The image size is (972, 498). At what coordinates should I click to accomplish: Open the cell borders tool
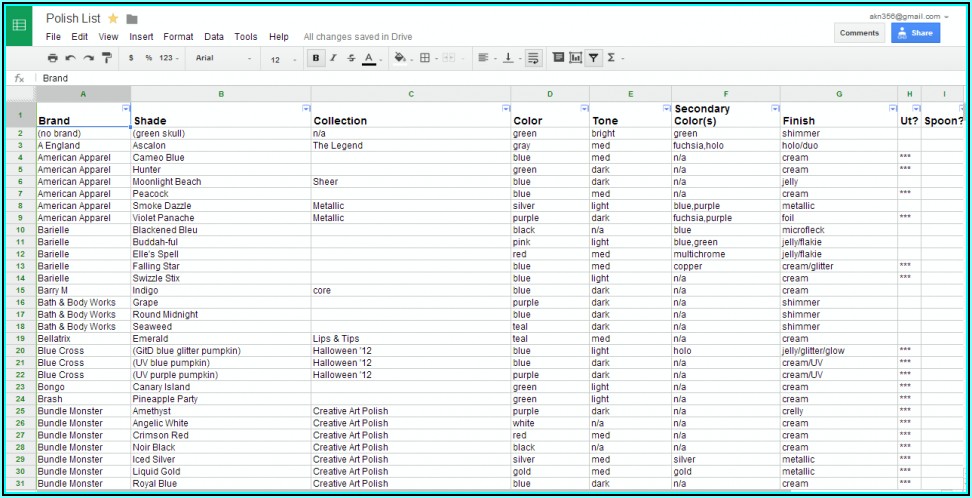pos(425,58)
